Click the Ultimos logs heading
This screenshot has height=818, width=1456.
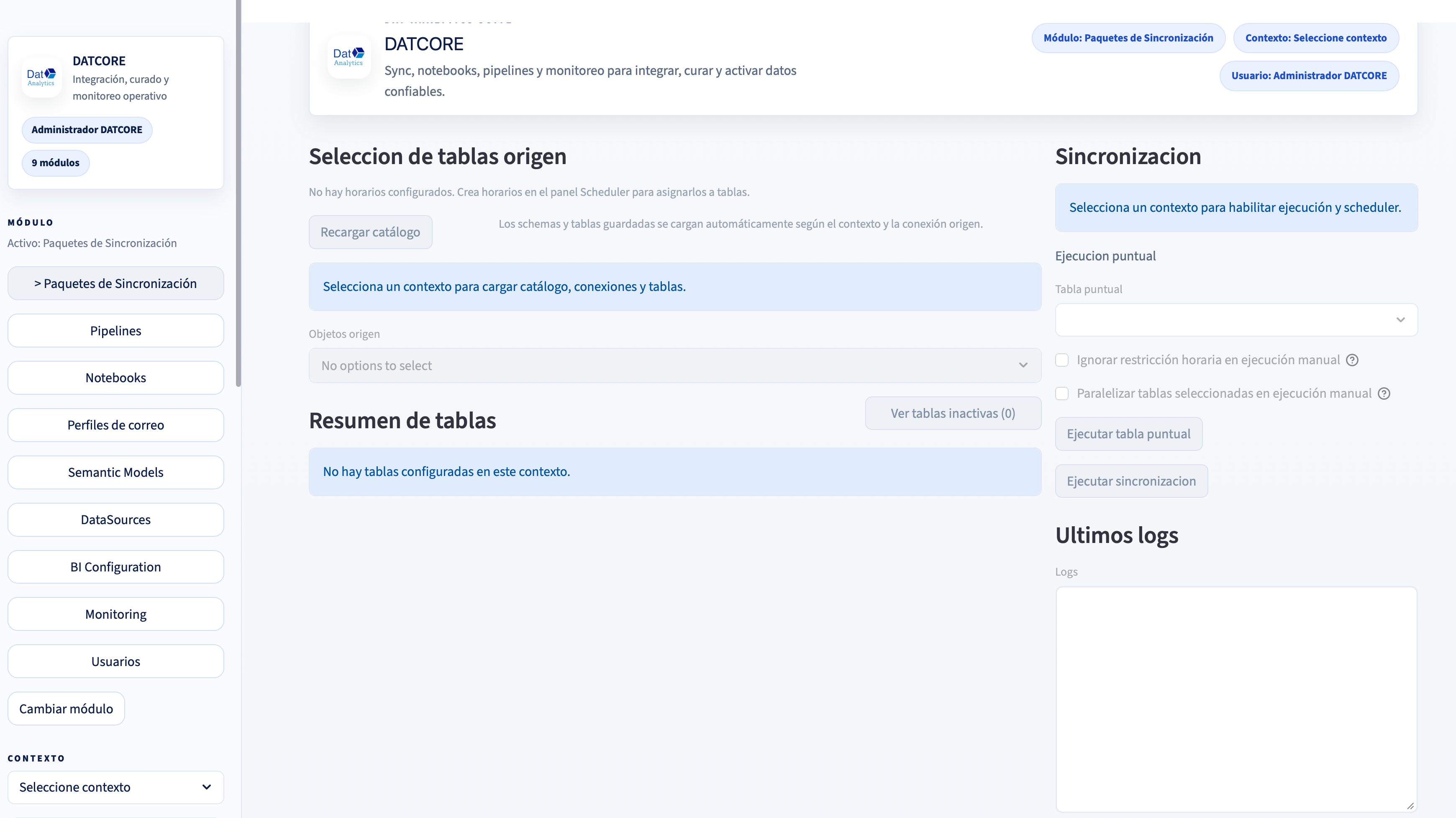pos(1117,535)
